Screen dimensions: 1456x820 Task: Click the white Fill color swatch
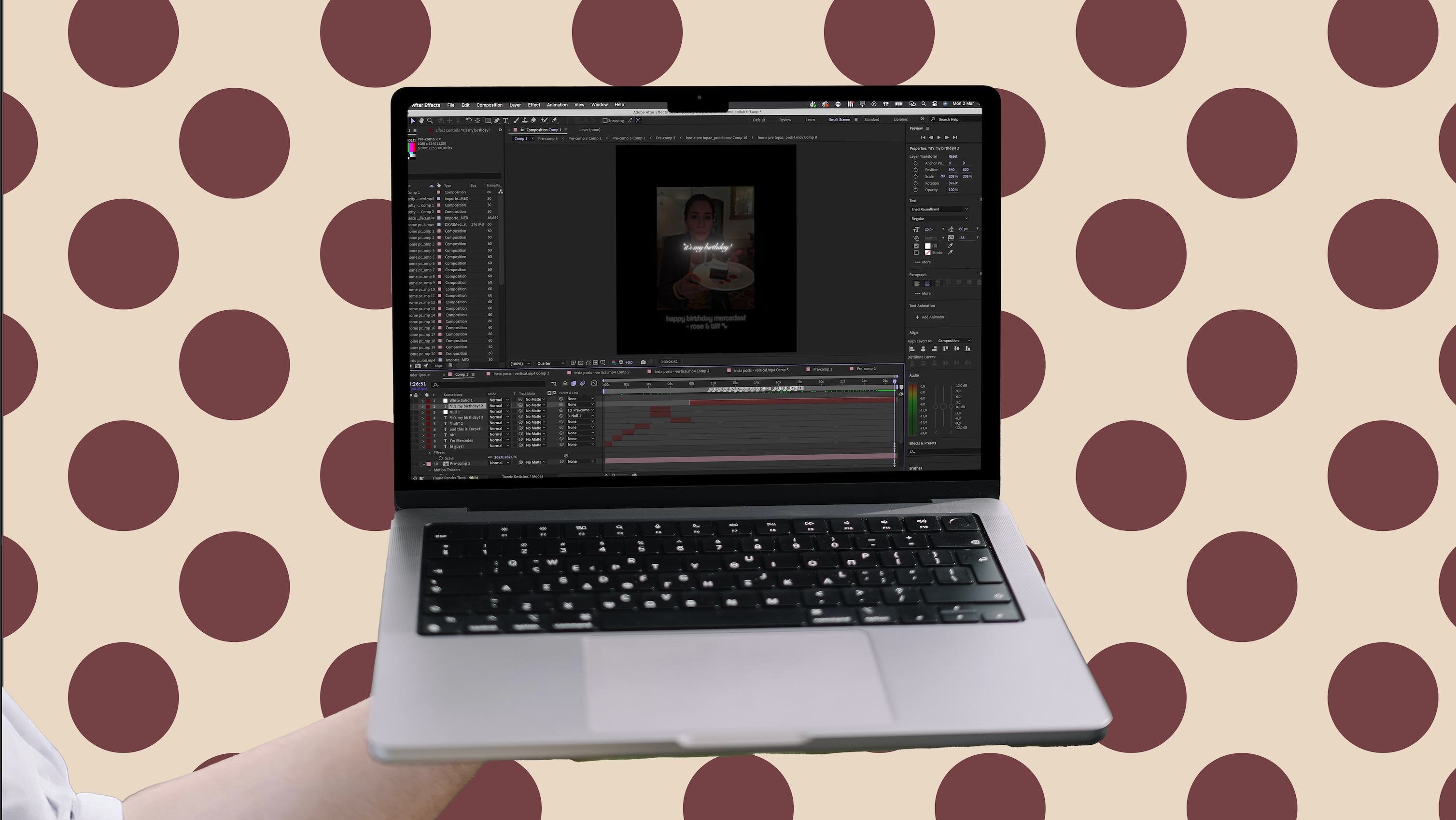[x=927, y=246]
